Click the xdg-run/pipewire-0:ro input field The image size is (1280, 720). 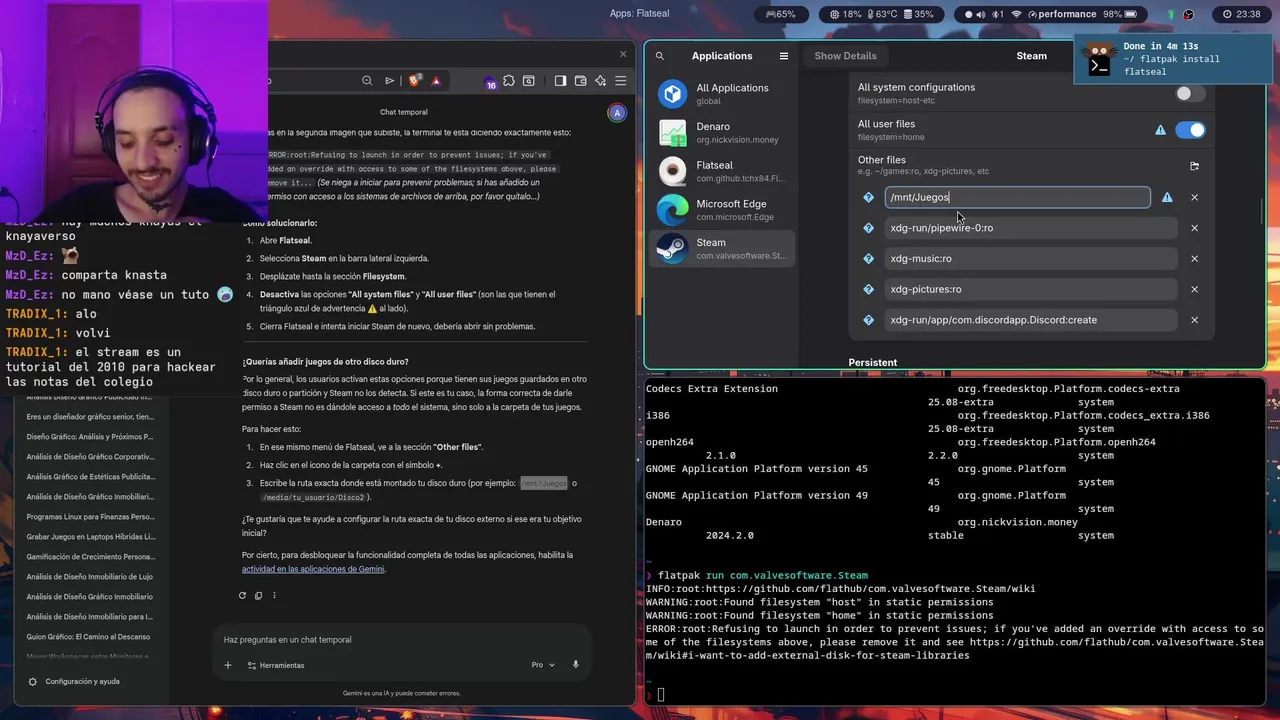coord(1030,228)
